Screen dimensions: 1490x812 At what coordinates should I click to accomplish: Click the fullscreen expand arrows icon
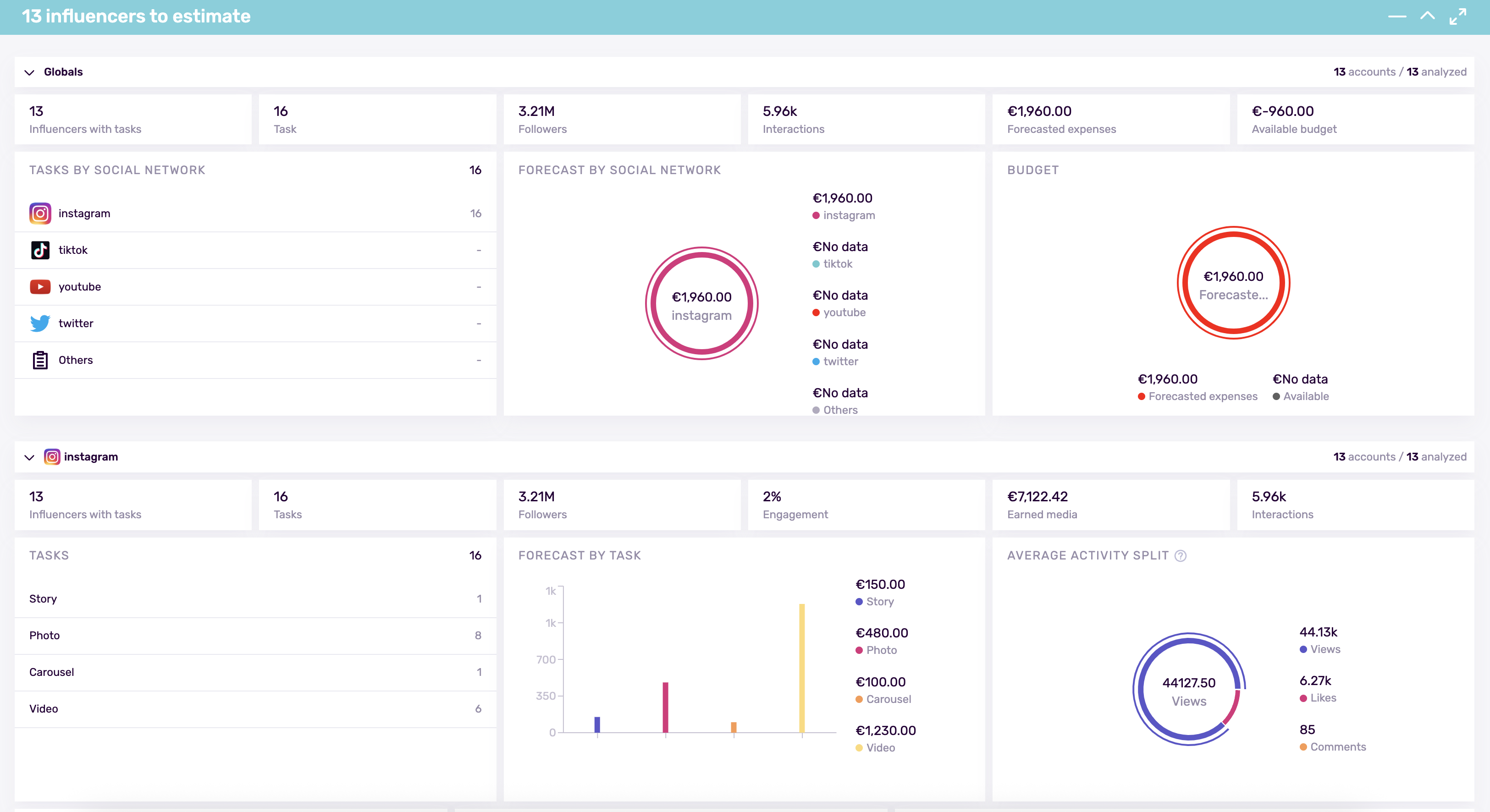1457,16
